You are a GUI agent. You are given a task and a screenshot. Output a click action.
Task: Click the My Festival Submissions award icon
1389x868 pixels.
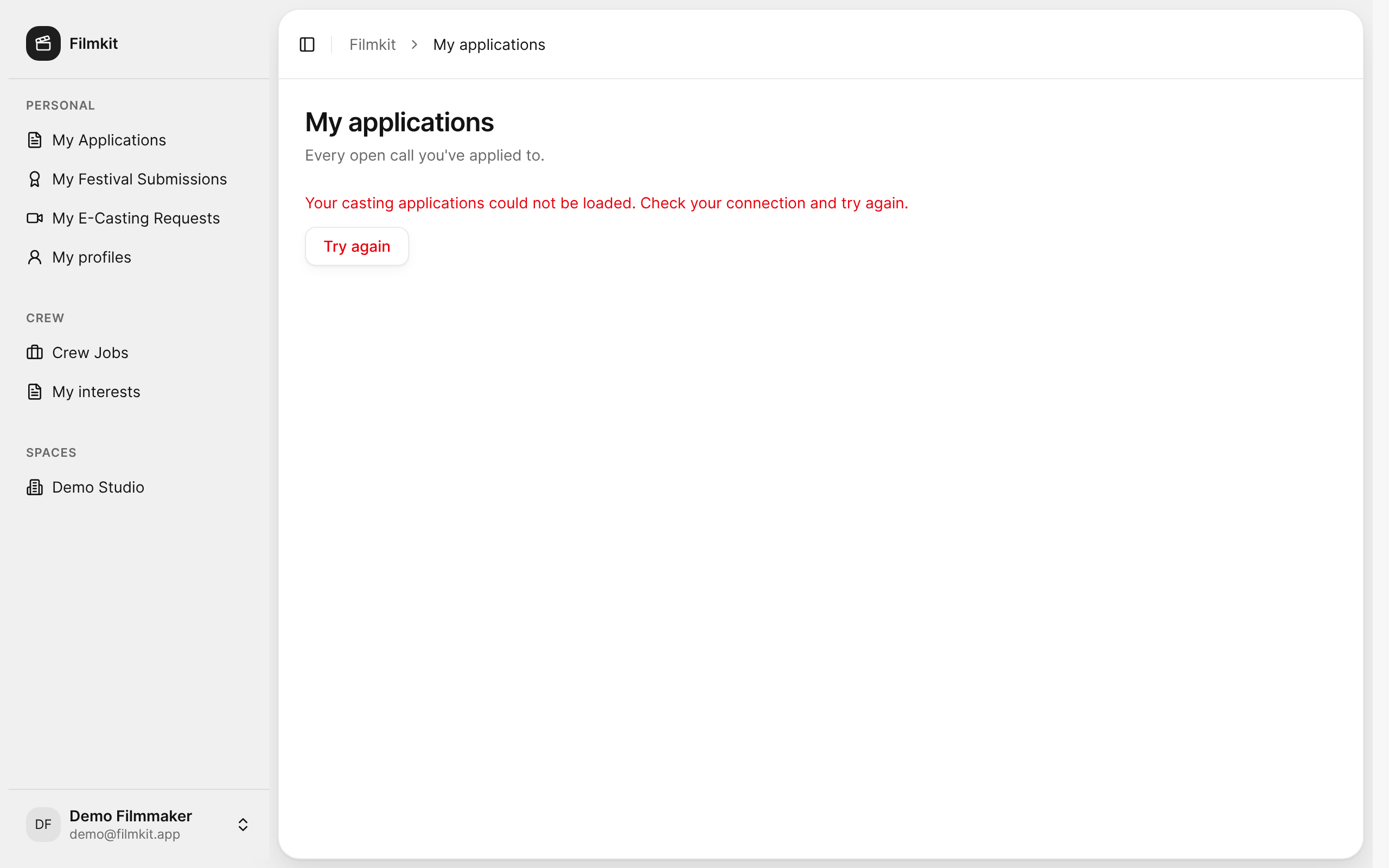click(x=34, y=179)
